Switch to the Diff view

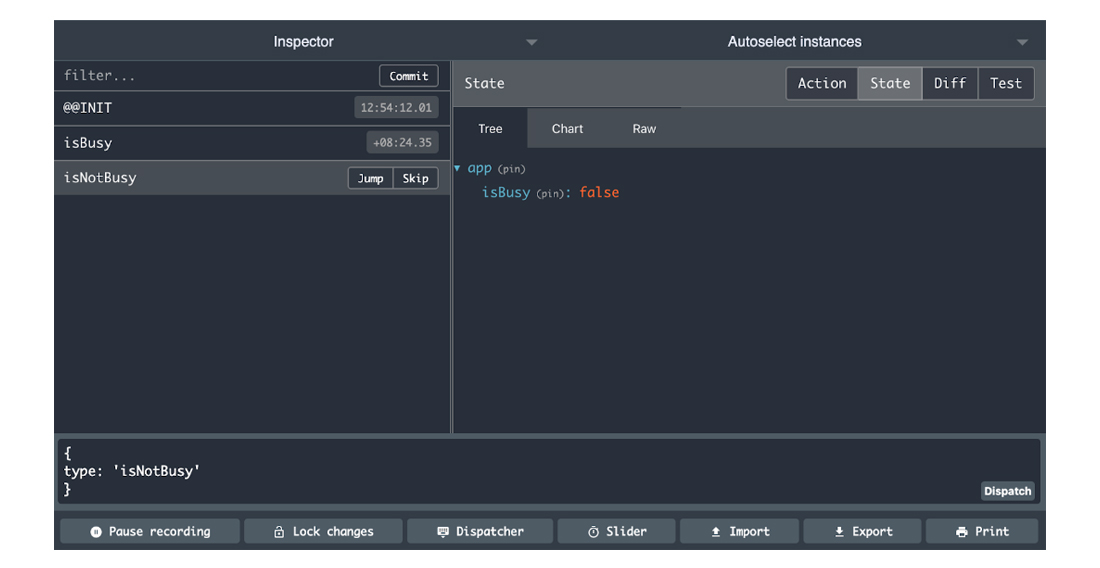pyautogui.click(x=950, y=83)
